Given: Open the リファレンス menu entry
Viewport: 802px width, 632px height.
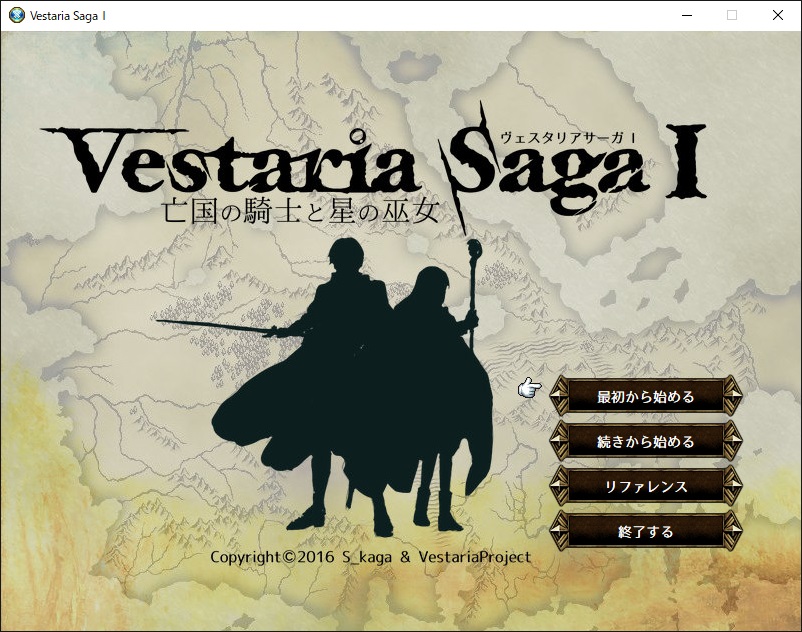Looking at the screenshot, I should pyautogui.click(x=645, y=486).
